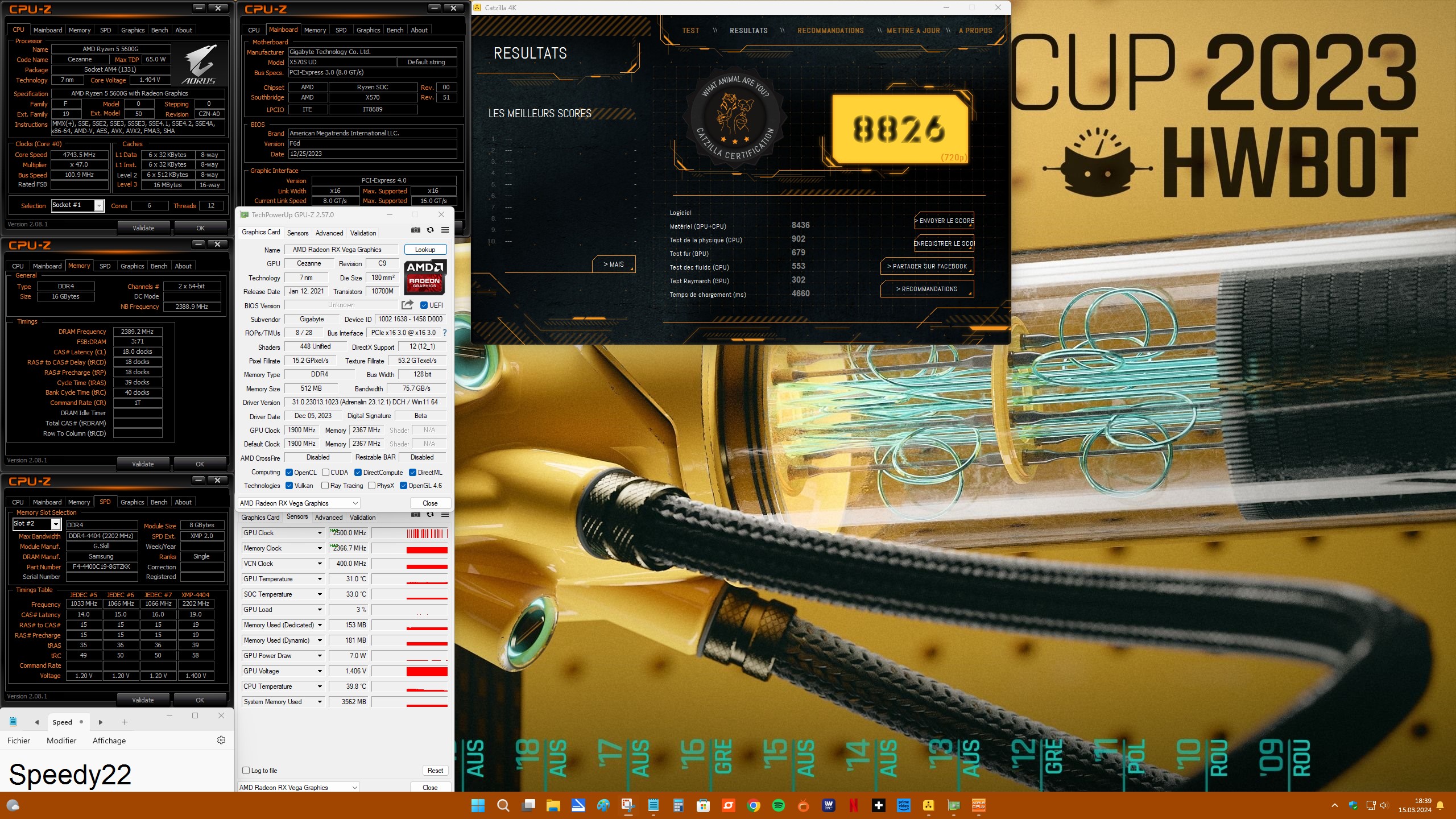
Task: Click the Notepad tab scroll left arrow
Action: pos(37,722)
